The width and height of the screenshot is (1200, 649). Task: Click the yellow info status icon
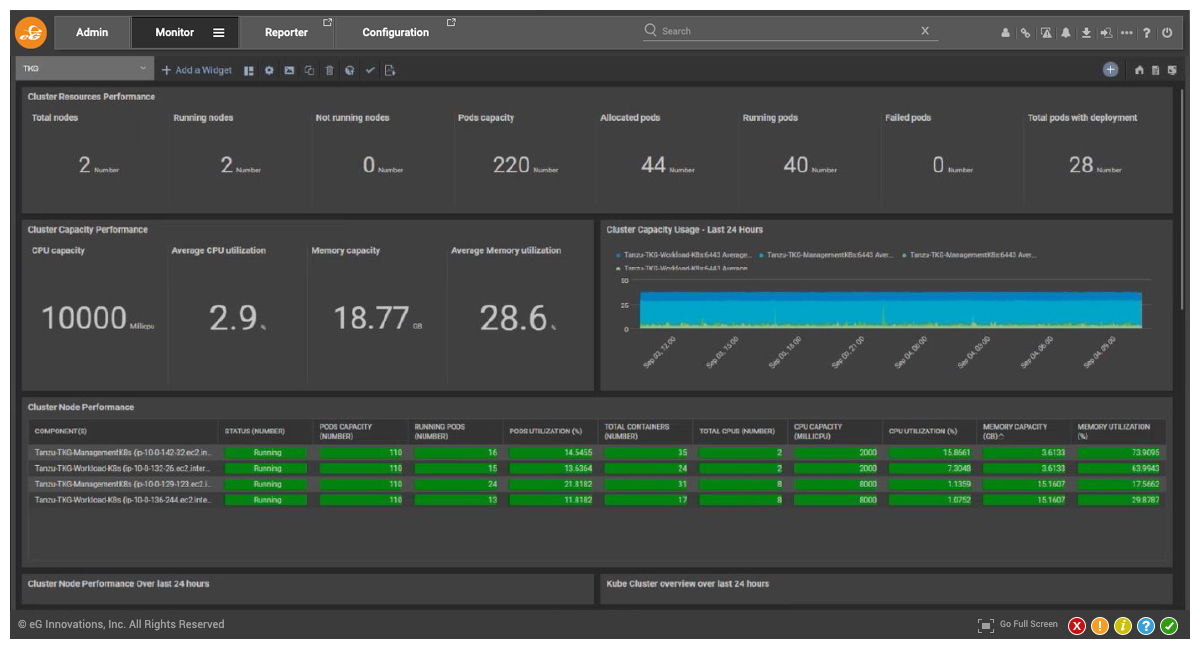1123,626
